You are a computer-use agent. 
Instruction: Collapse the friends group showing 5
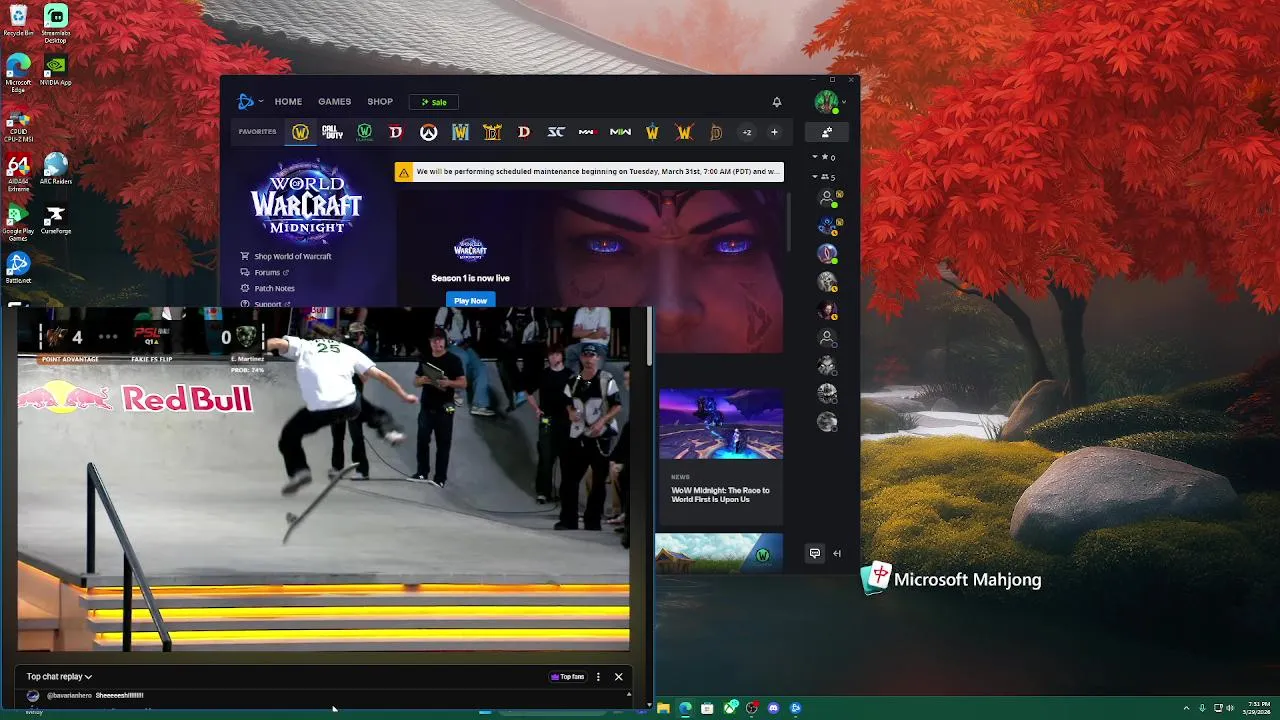tap(825, 177)
